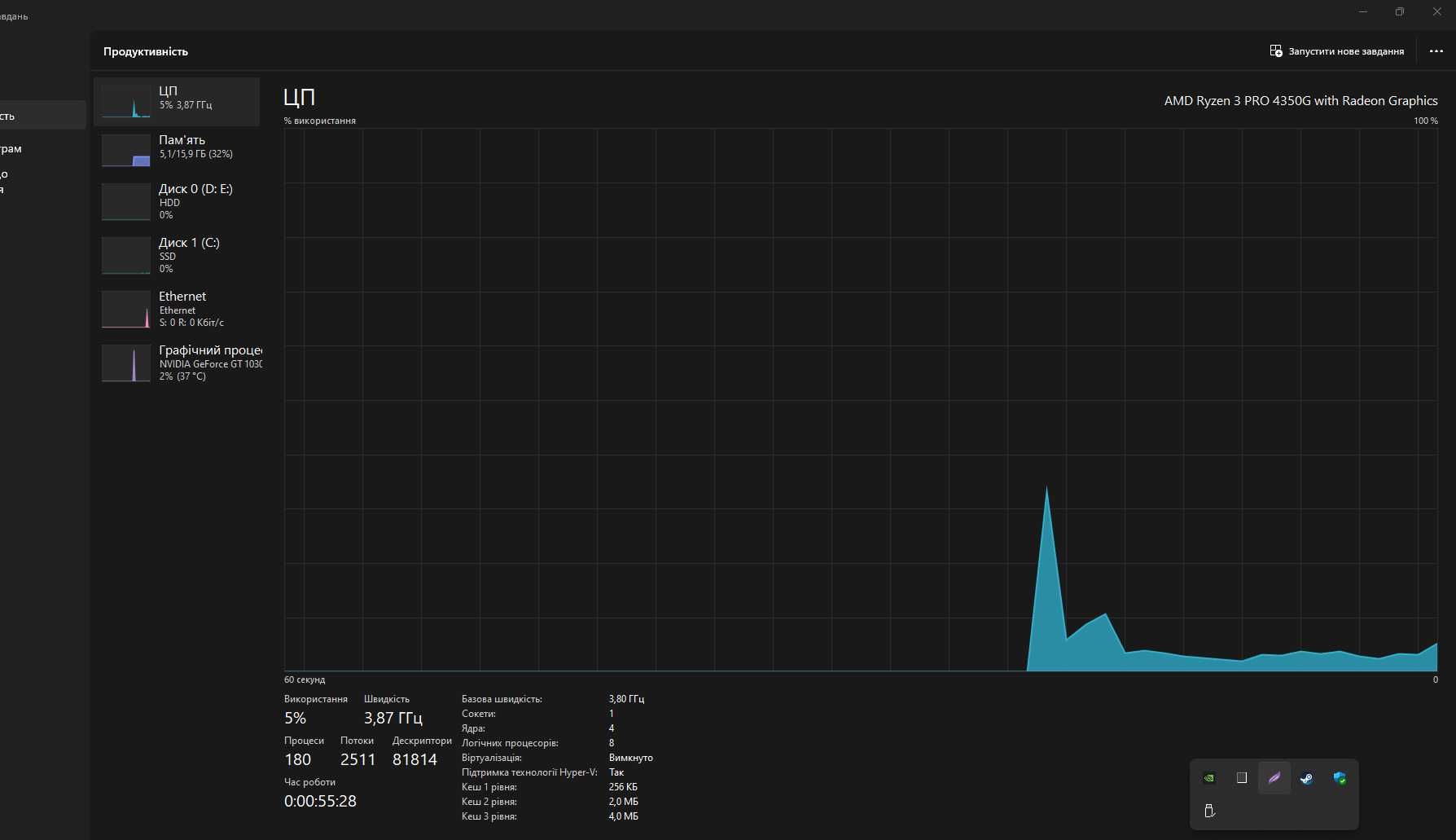
Task: Click the 5% value under Використання
Action: 295,718
